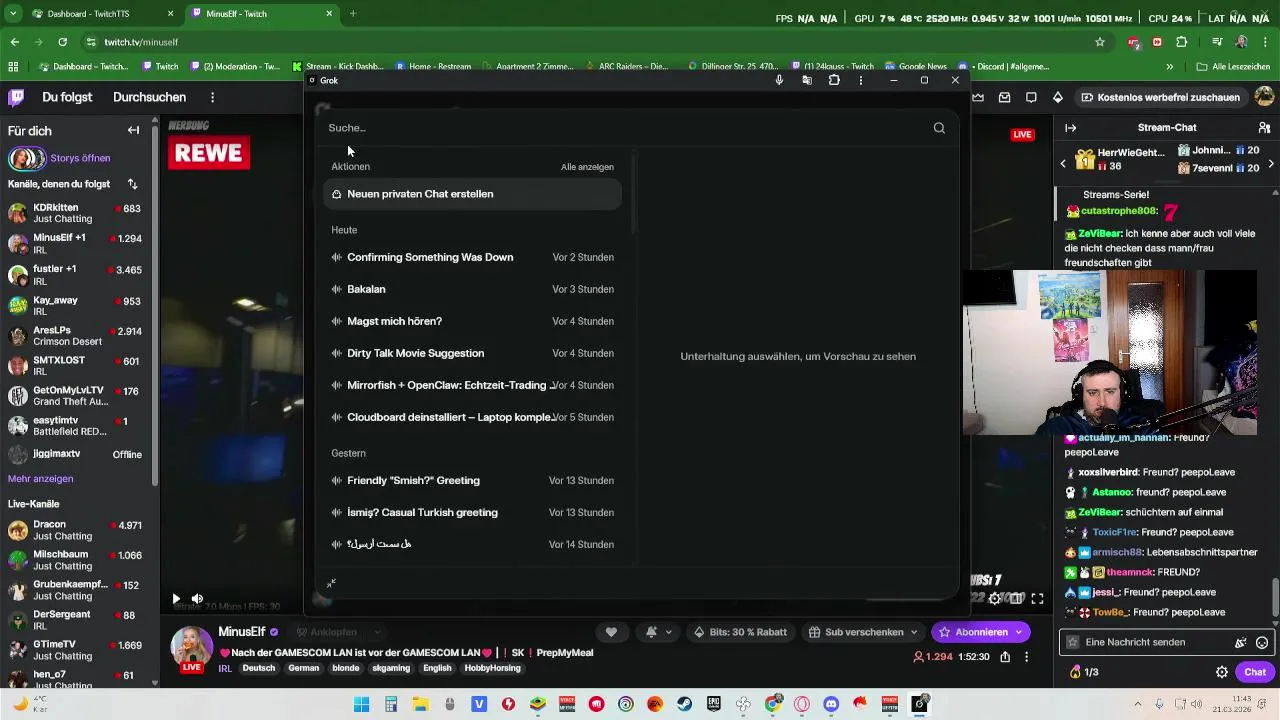Collapse the Stream-Chat panel arrow
The width and height of the screenshot is (1280, 720).
[1070, 128]
